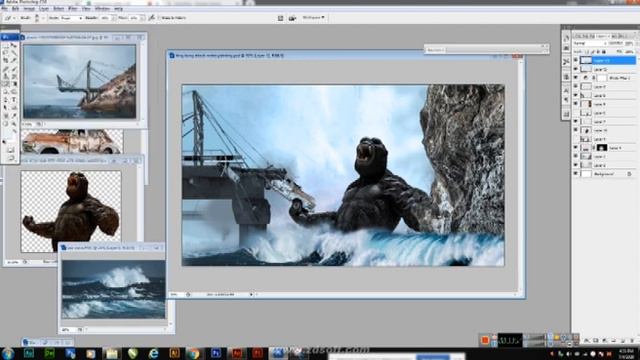Open the Edit menu
Screen dimensions: 640x360
coord(15,8)
